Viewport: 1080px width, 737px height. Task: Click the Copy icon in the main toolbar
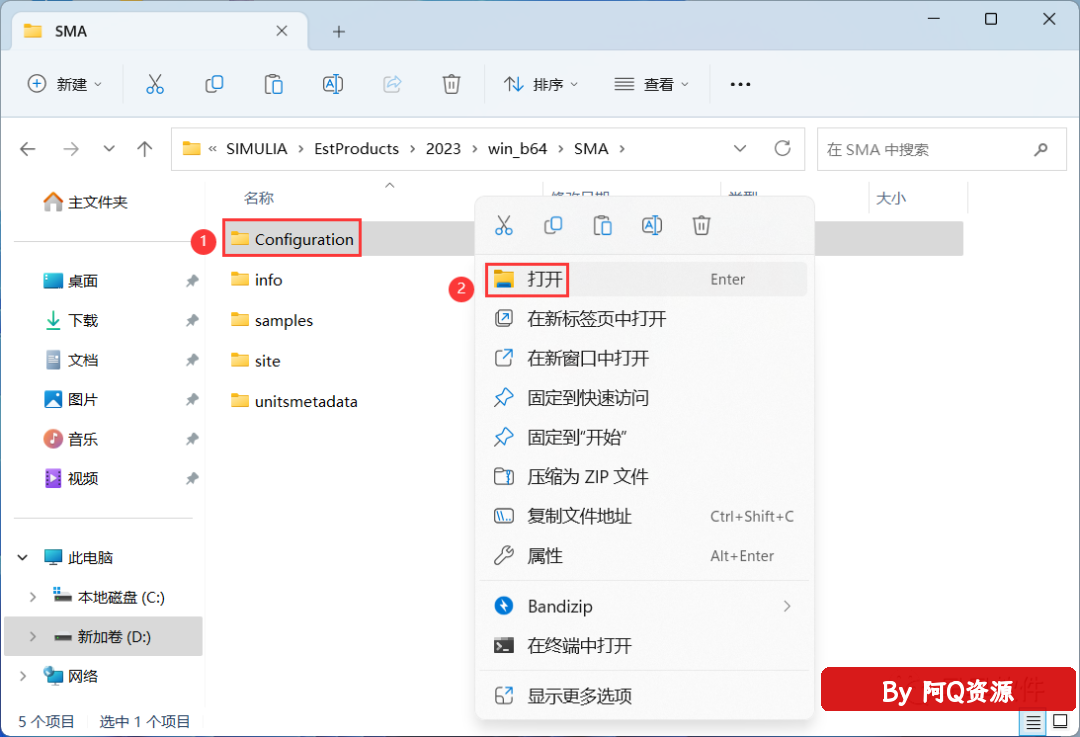(214, 84)
